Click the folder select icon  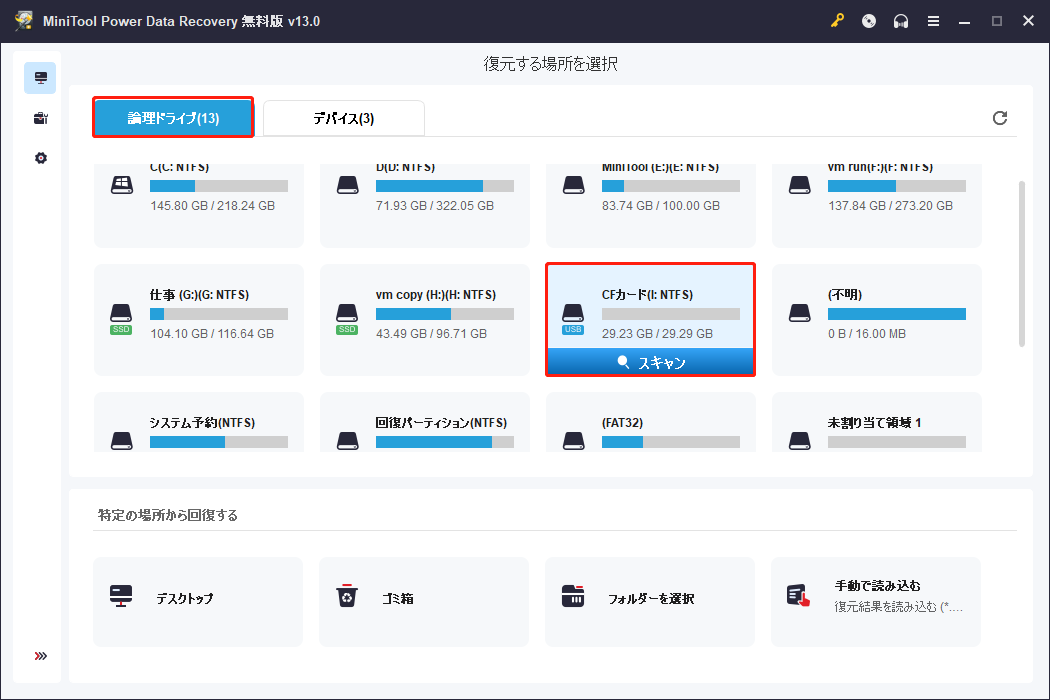(x=573, y=596)
